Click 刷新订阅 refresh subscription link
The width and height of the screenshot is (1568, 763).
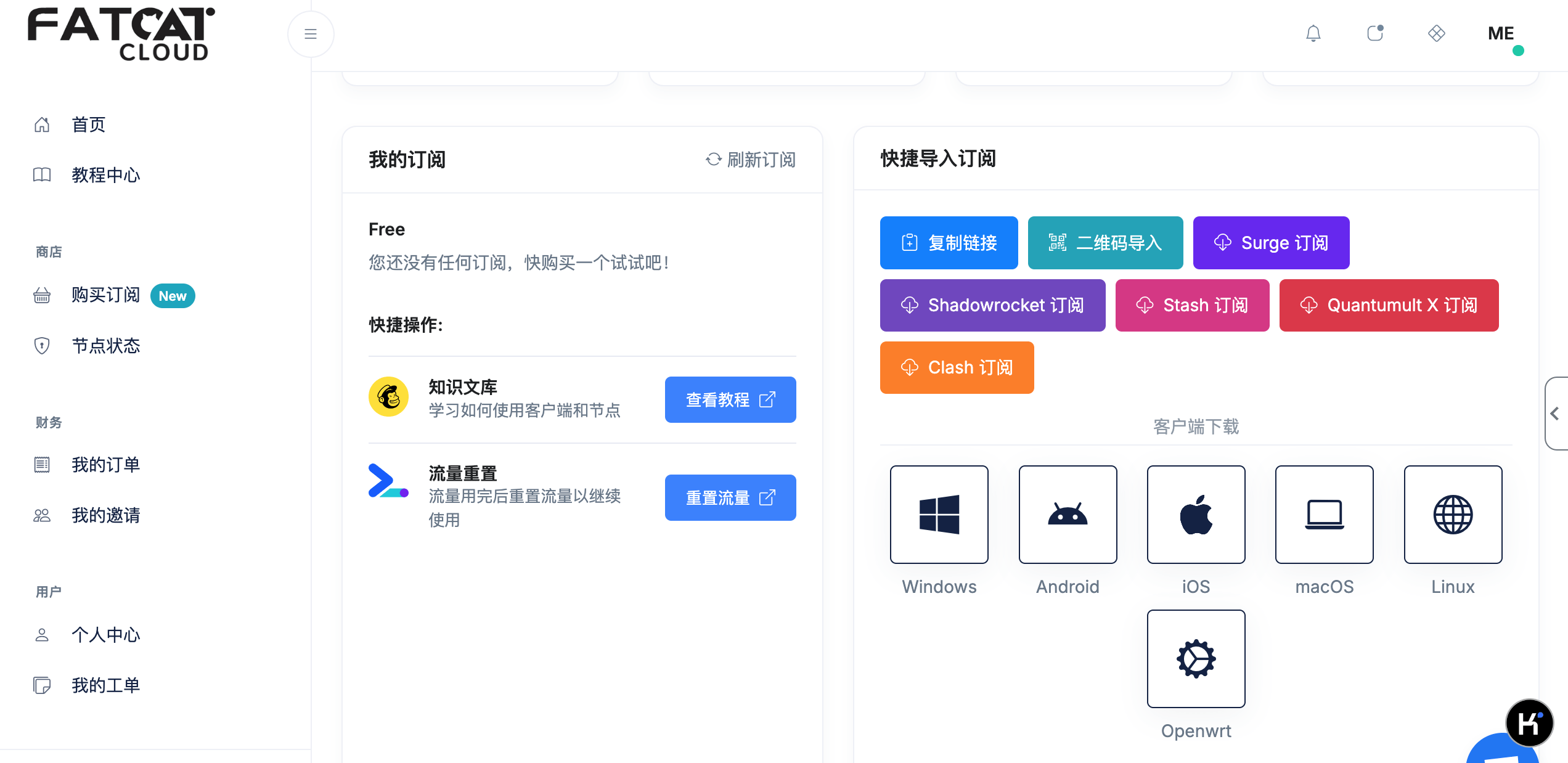[x=751, y=160]
